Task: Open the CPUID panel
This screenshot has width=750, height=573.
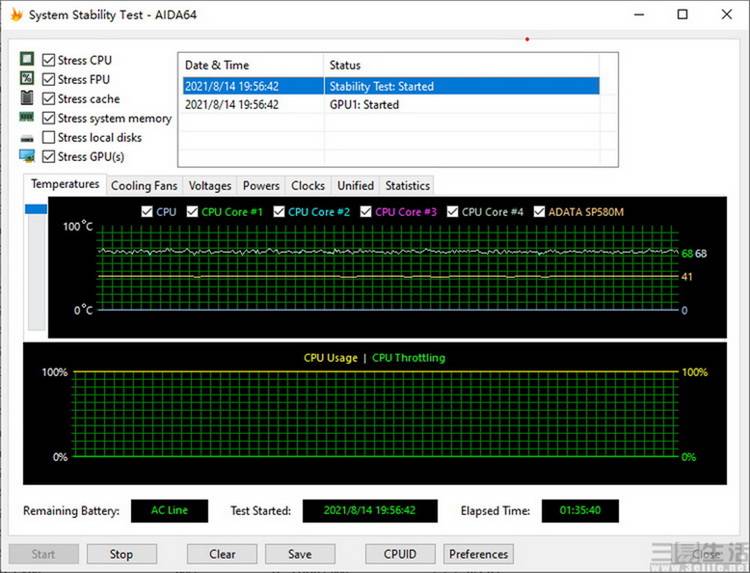Action: (x=400, y=554)
